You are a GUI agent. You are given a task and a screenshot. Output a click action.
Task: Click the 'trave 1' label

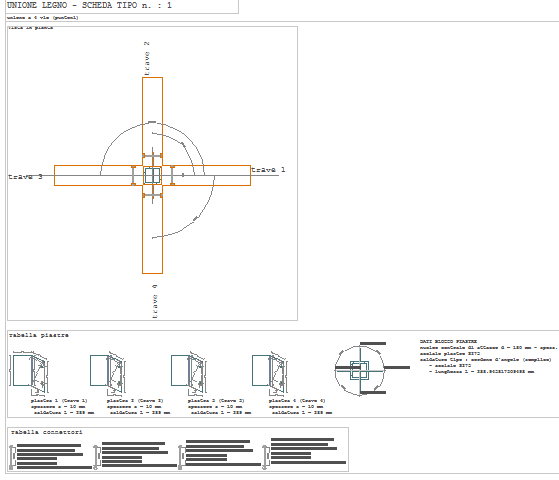coord(268,170)
